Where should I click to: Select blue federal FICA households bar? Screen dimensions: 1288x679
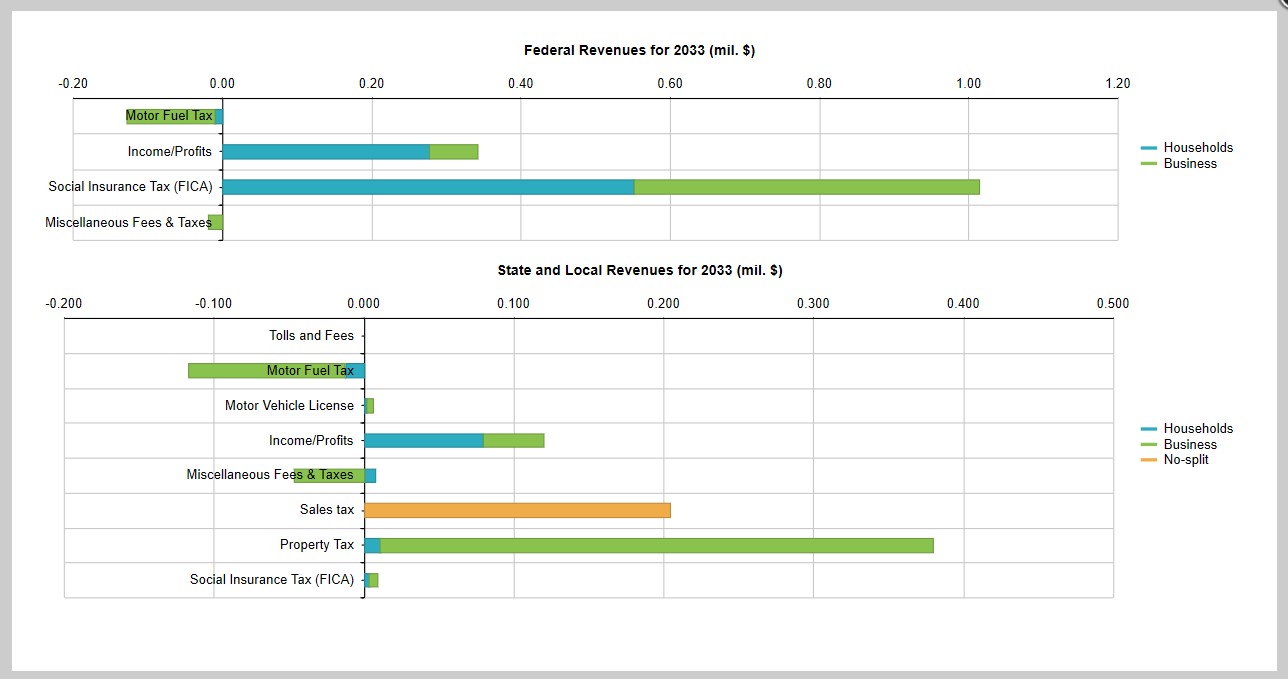coord(428,187)
